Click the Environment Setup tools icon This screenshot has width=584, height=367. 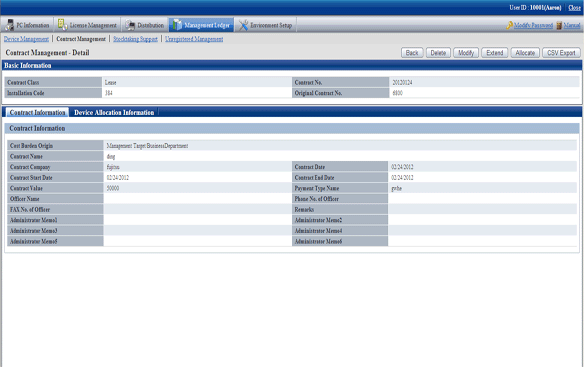click(243, 25)
